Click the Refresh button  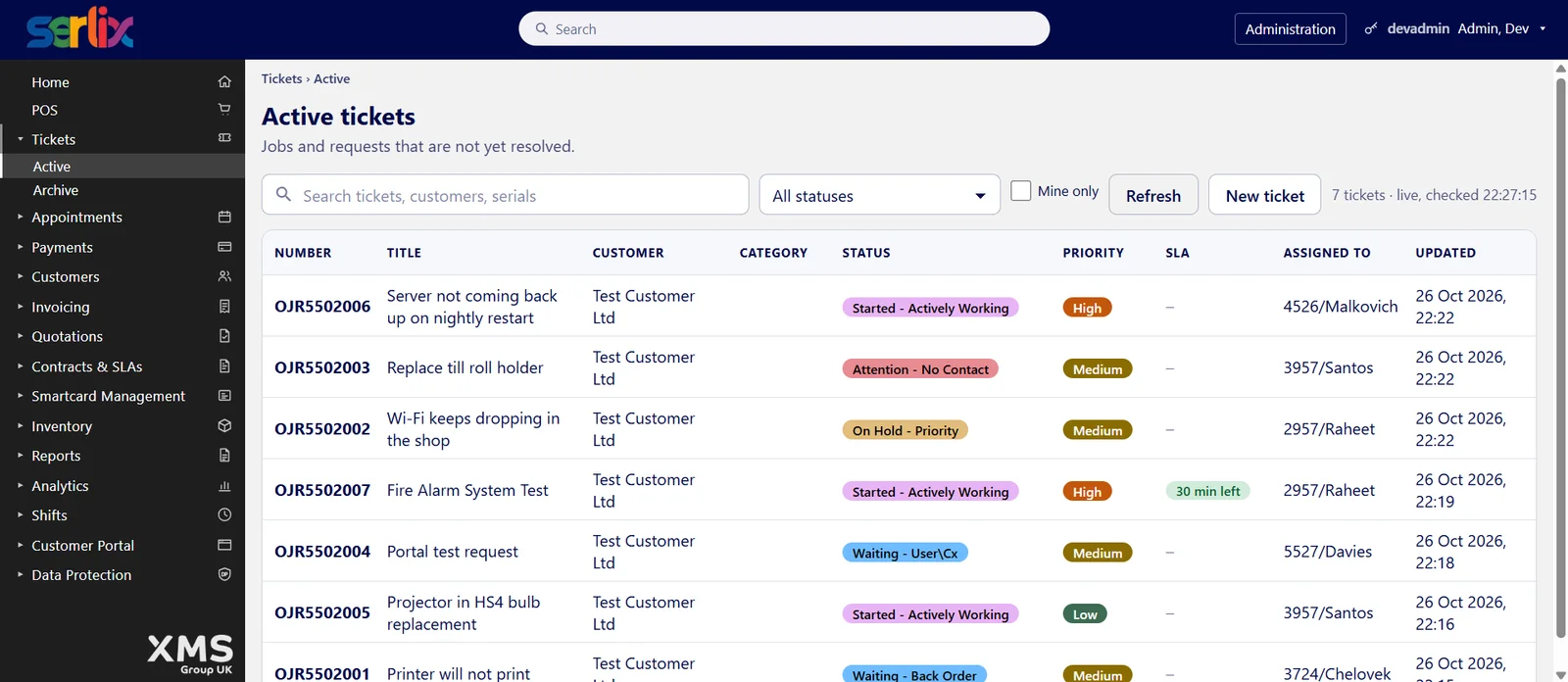1153,195
